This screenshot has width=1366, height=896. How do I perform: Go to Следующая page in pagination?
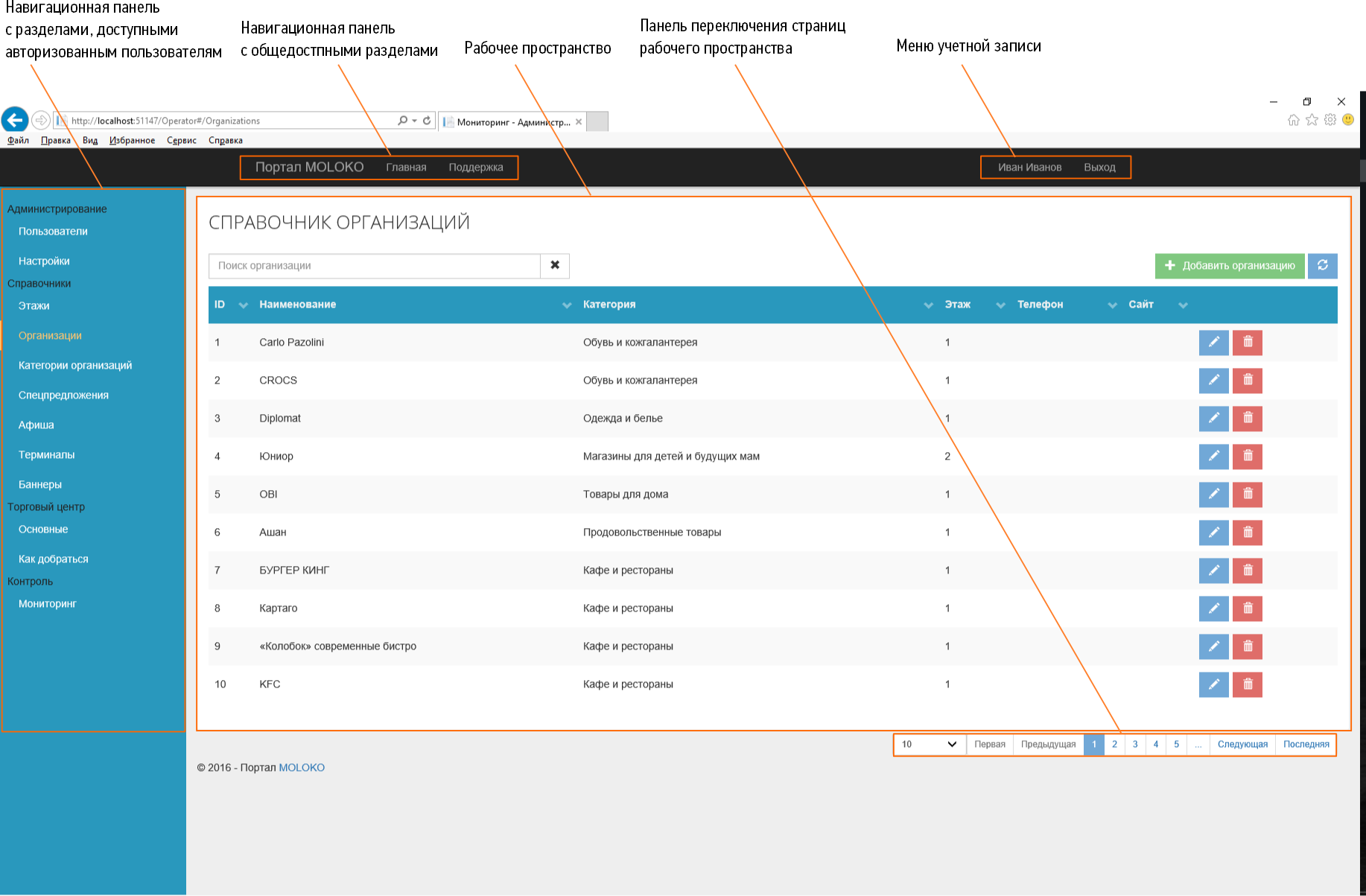coord(1242,744)
